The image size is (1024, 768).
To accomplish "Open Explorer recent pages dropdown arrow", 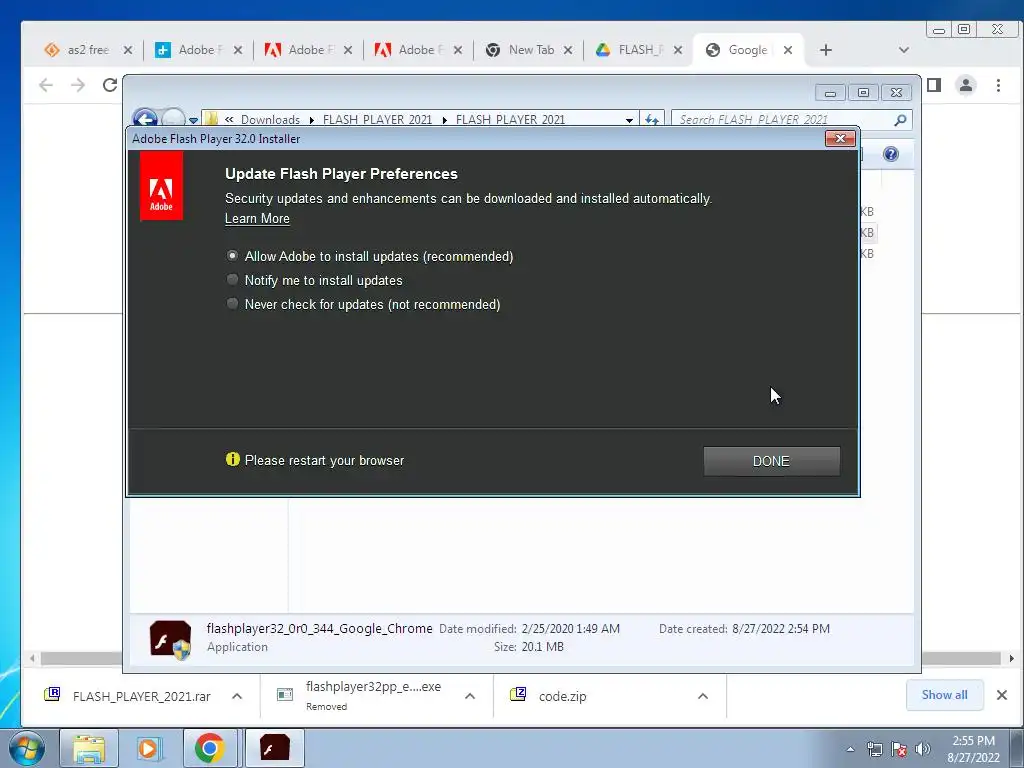I will [x=193, y=120].
